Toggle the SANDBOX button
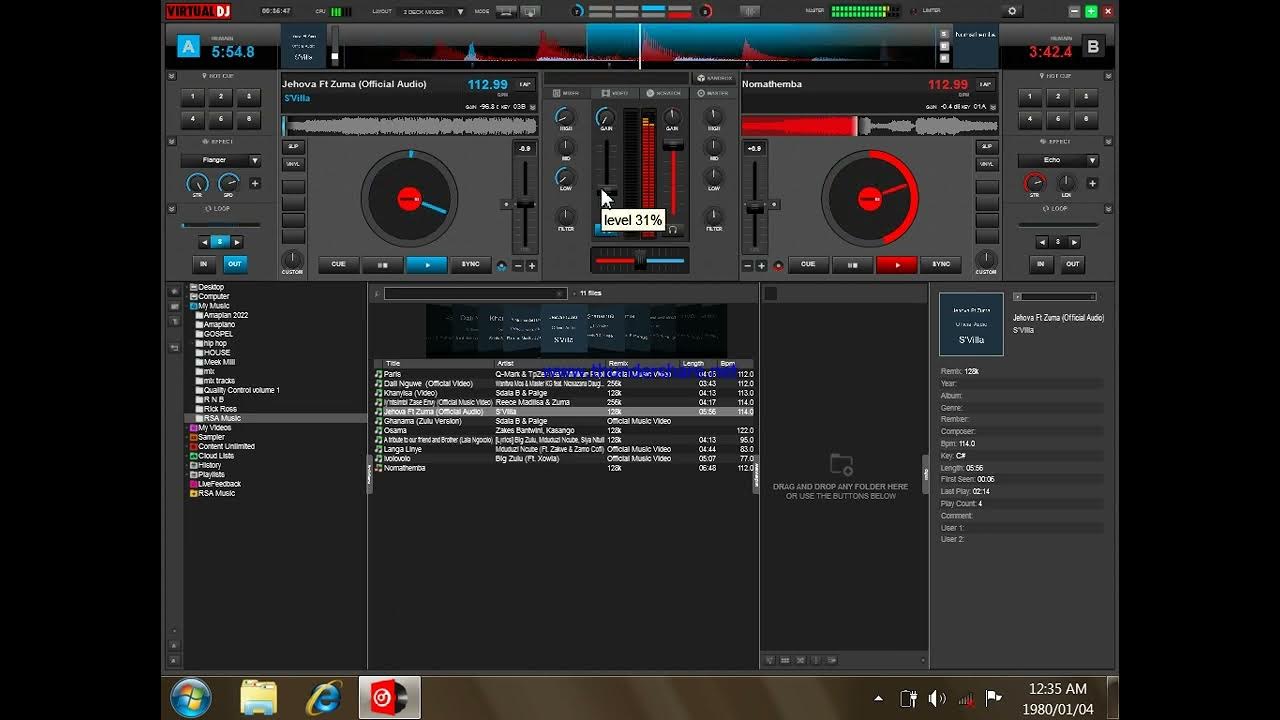The width and height of the screenshot is (1280, 720). [713, 78]
